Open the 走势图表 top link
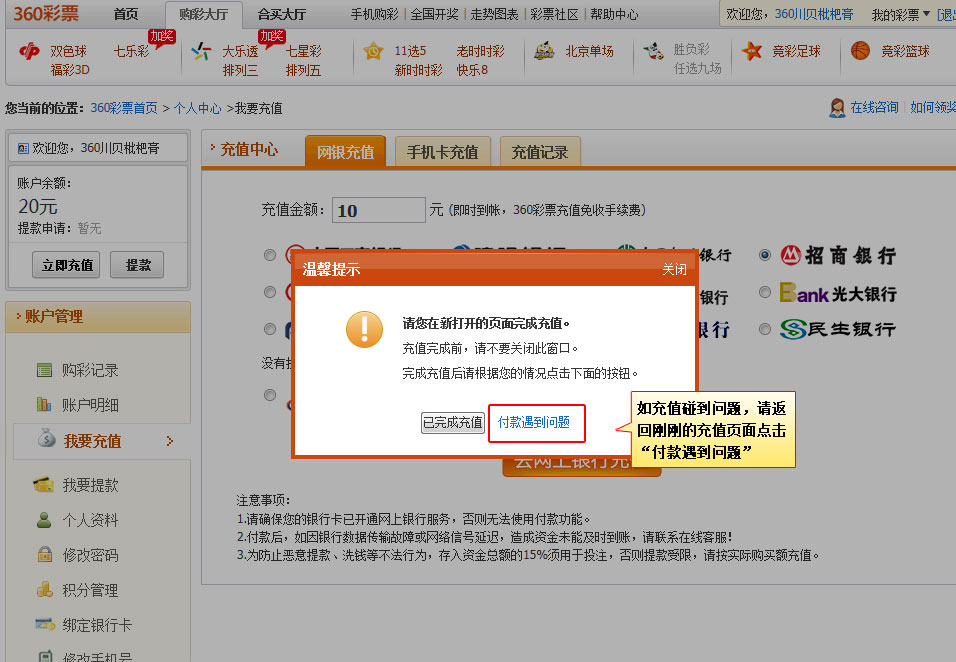The width and height of the screenshot is (956, 662). [494, 15]
